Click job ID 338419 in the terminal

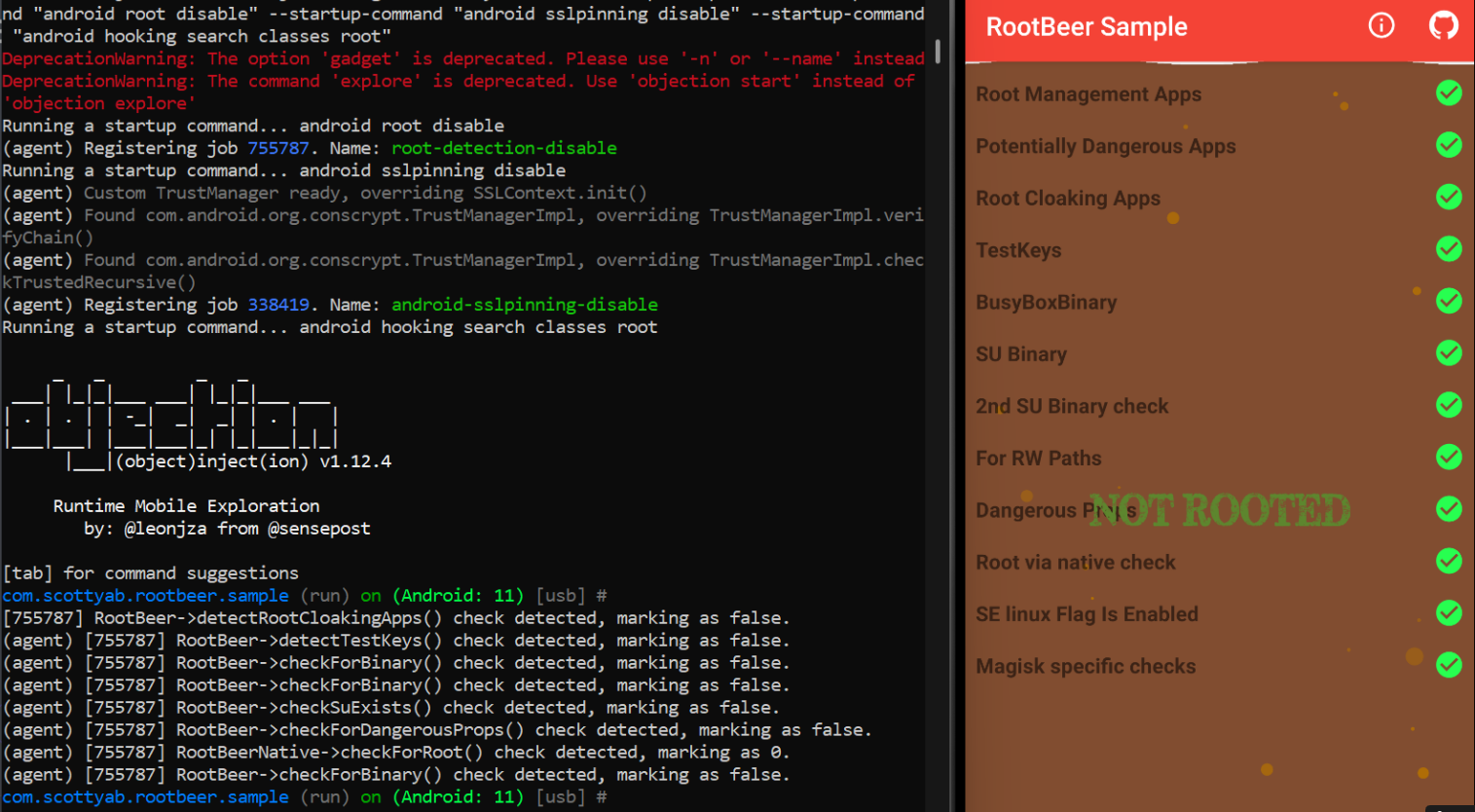click(278, 305)
